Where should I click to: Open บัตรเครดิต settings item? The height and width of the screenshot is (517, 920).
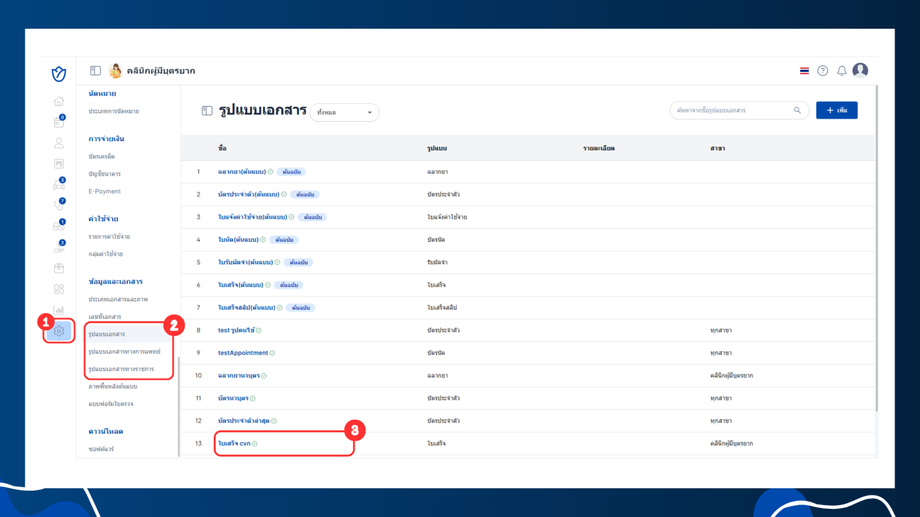pos(102,157)
